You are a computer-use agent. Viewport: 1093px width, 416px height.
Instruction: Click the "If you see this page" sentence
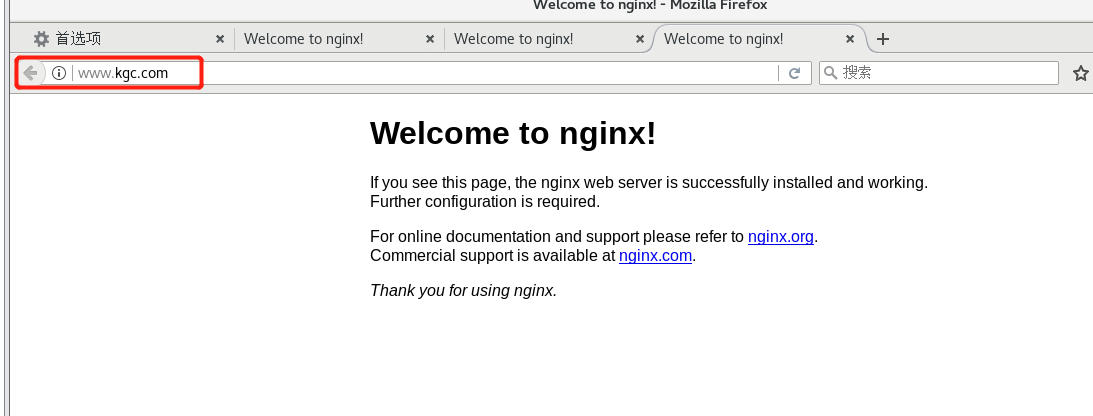click(x=649, y=183)
